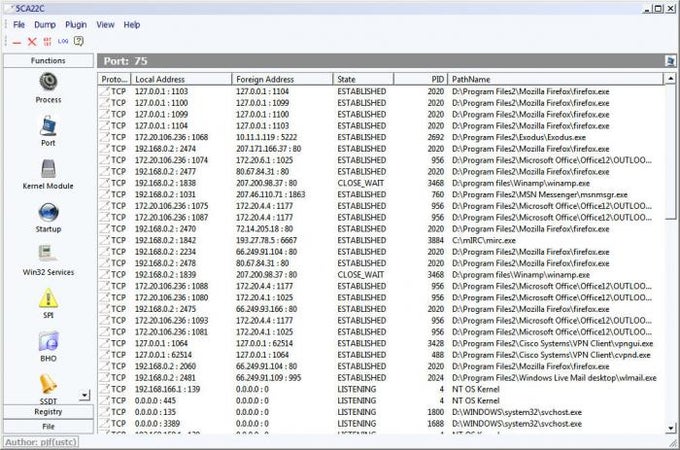Viewport: 680px width, 450px height.
Task: Click the list scrollbar down arrow
Action: pos(670,428)
